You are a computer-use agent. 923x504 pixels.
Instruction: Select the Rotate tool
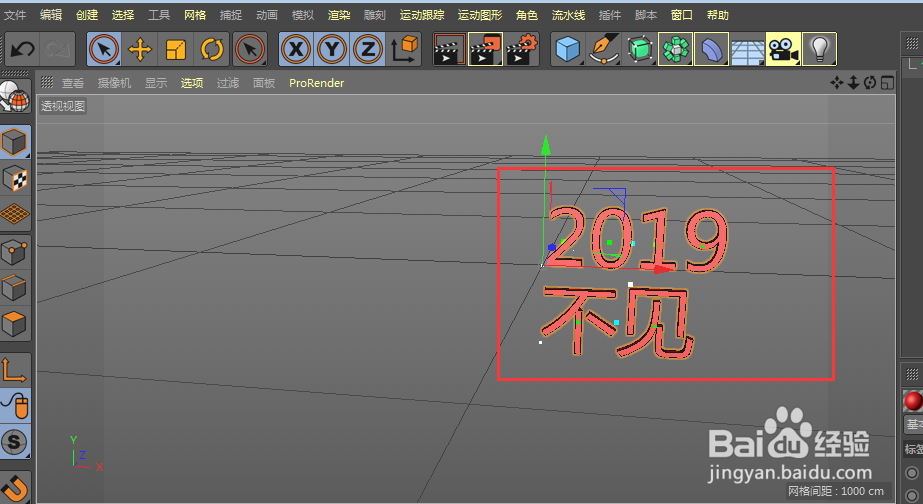click(x=211, y=49)
